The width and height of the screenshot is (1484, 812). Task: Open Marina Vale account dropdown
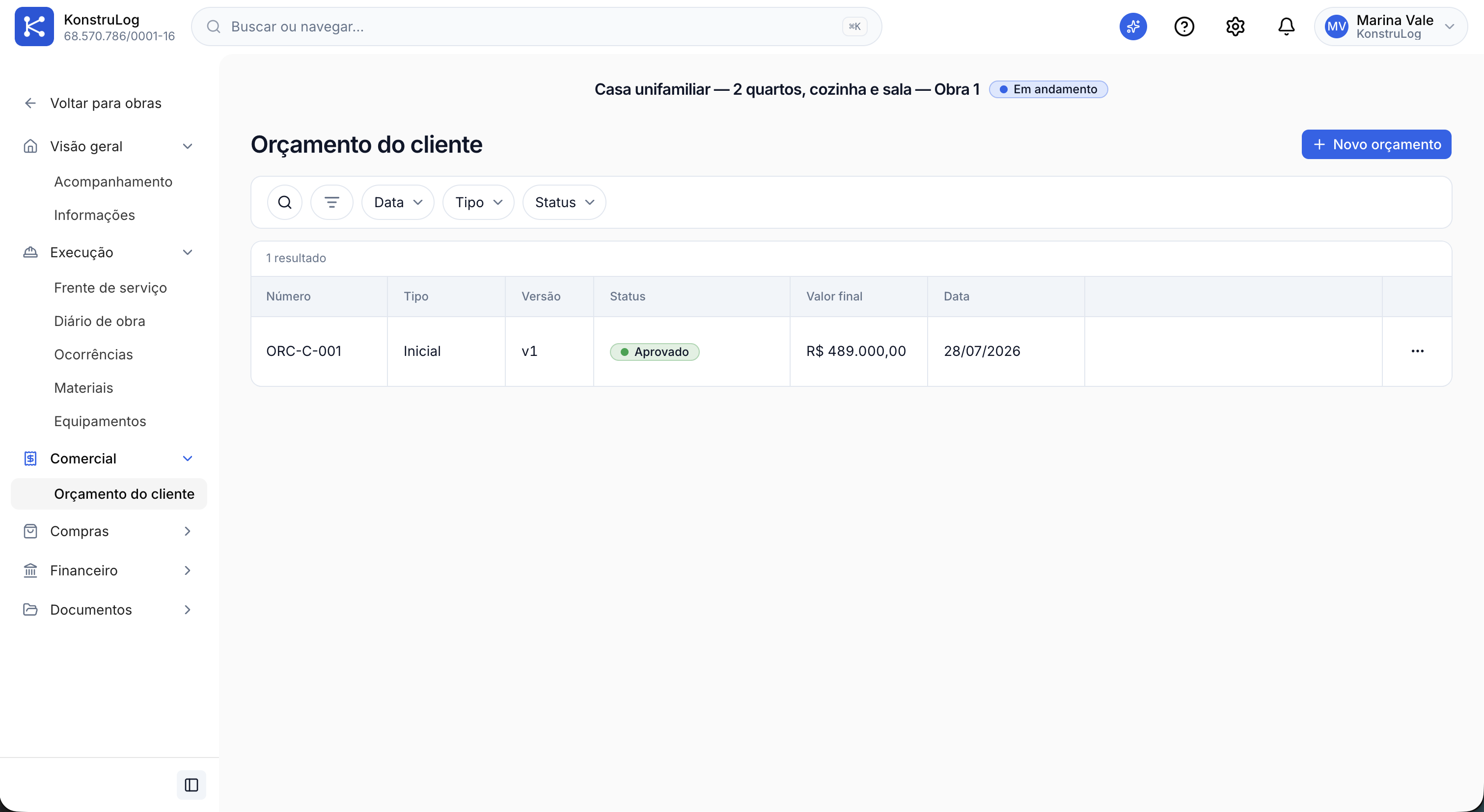[1390, 27]
